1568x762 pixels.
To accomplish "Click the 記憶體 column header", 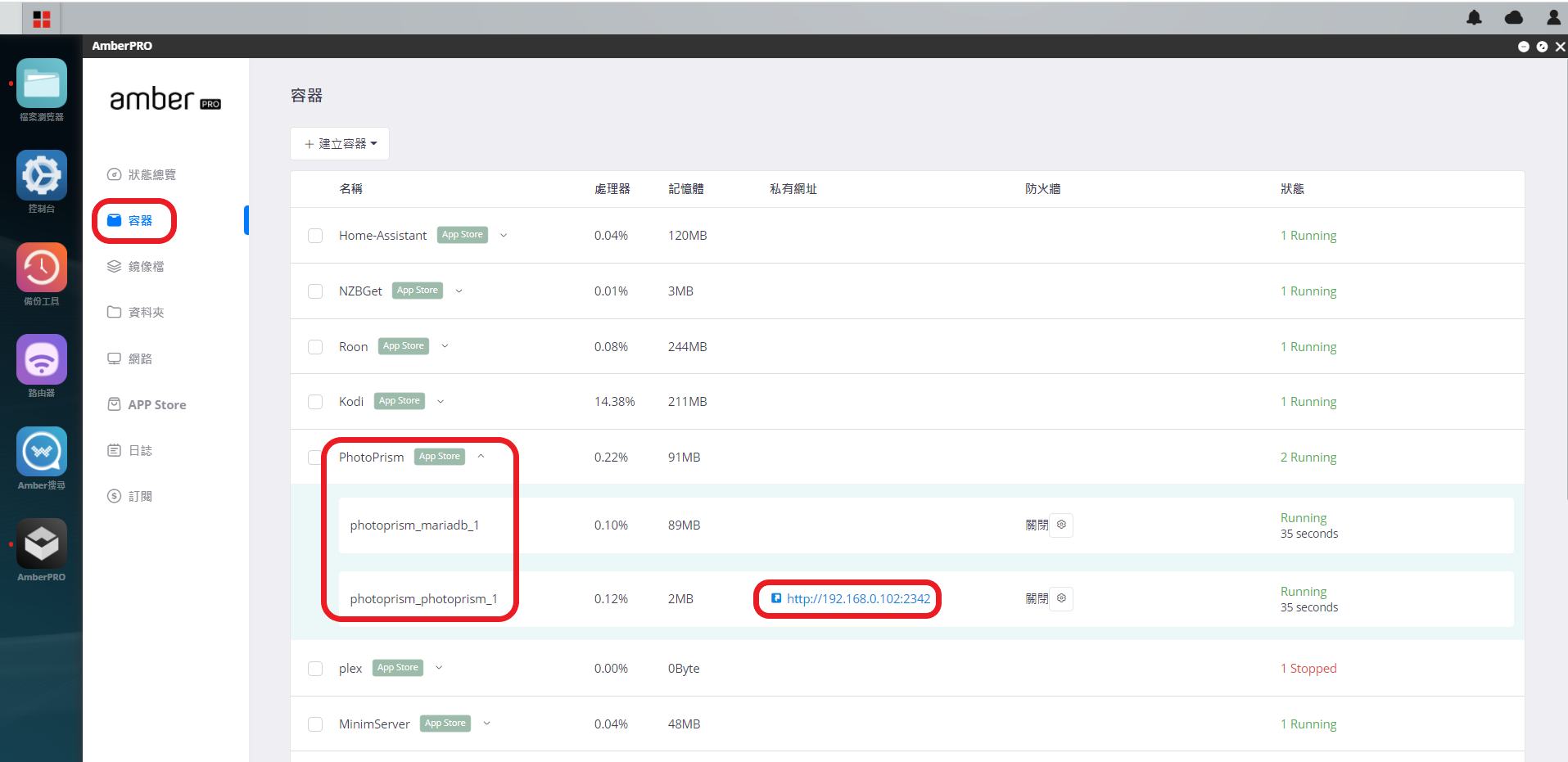I will [686, 189].
